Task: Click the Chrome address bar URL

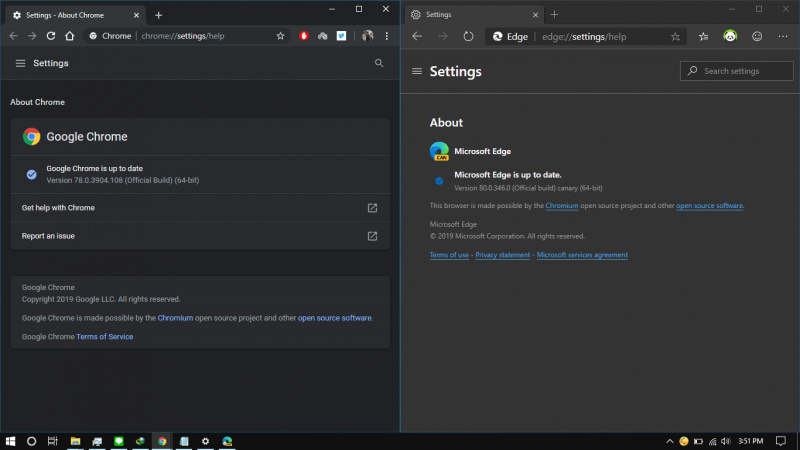Action: point(183,36)
